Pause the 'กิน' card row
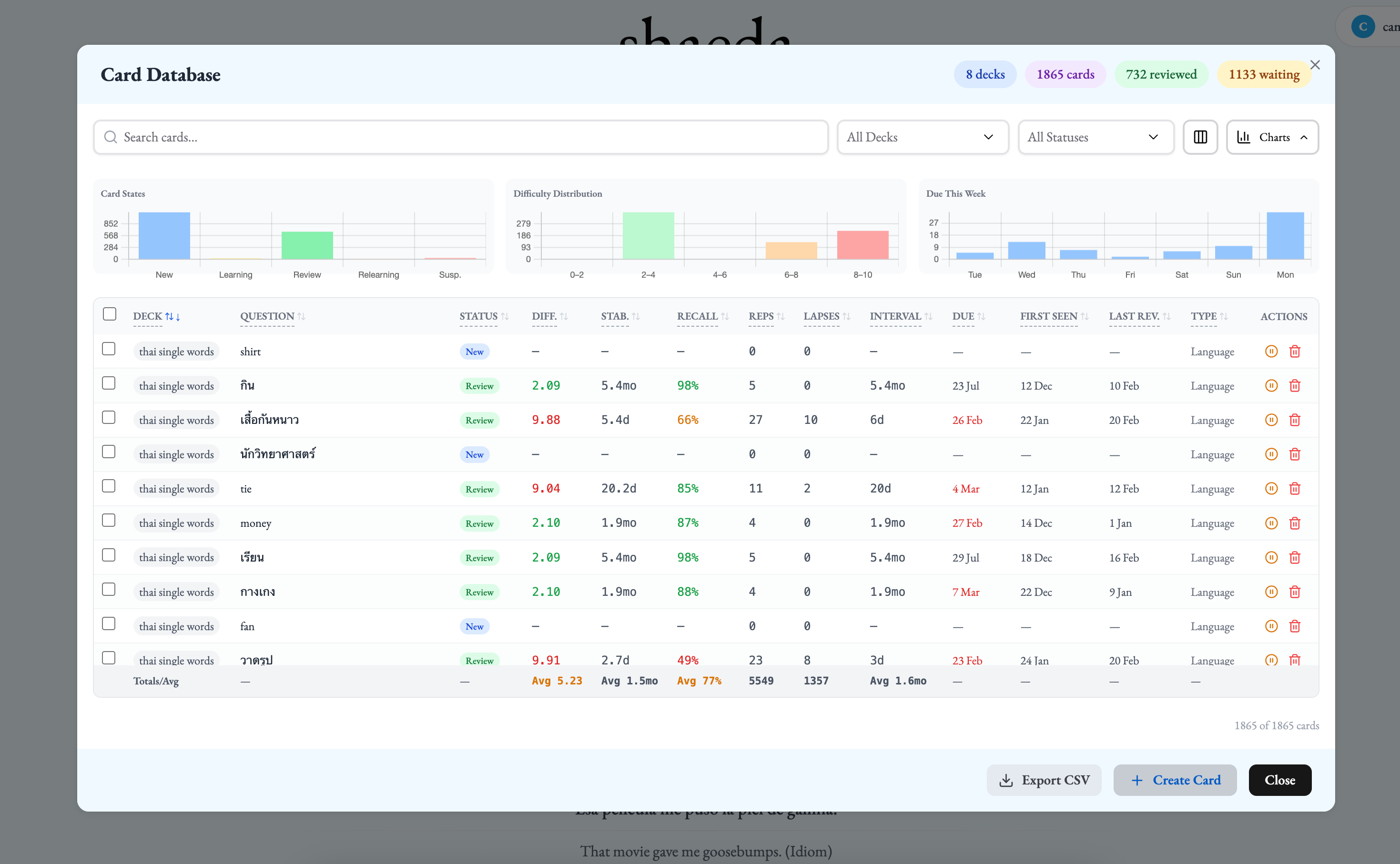The width and height of the screenshot is (1400, 864). pos(1271,386)
